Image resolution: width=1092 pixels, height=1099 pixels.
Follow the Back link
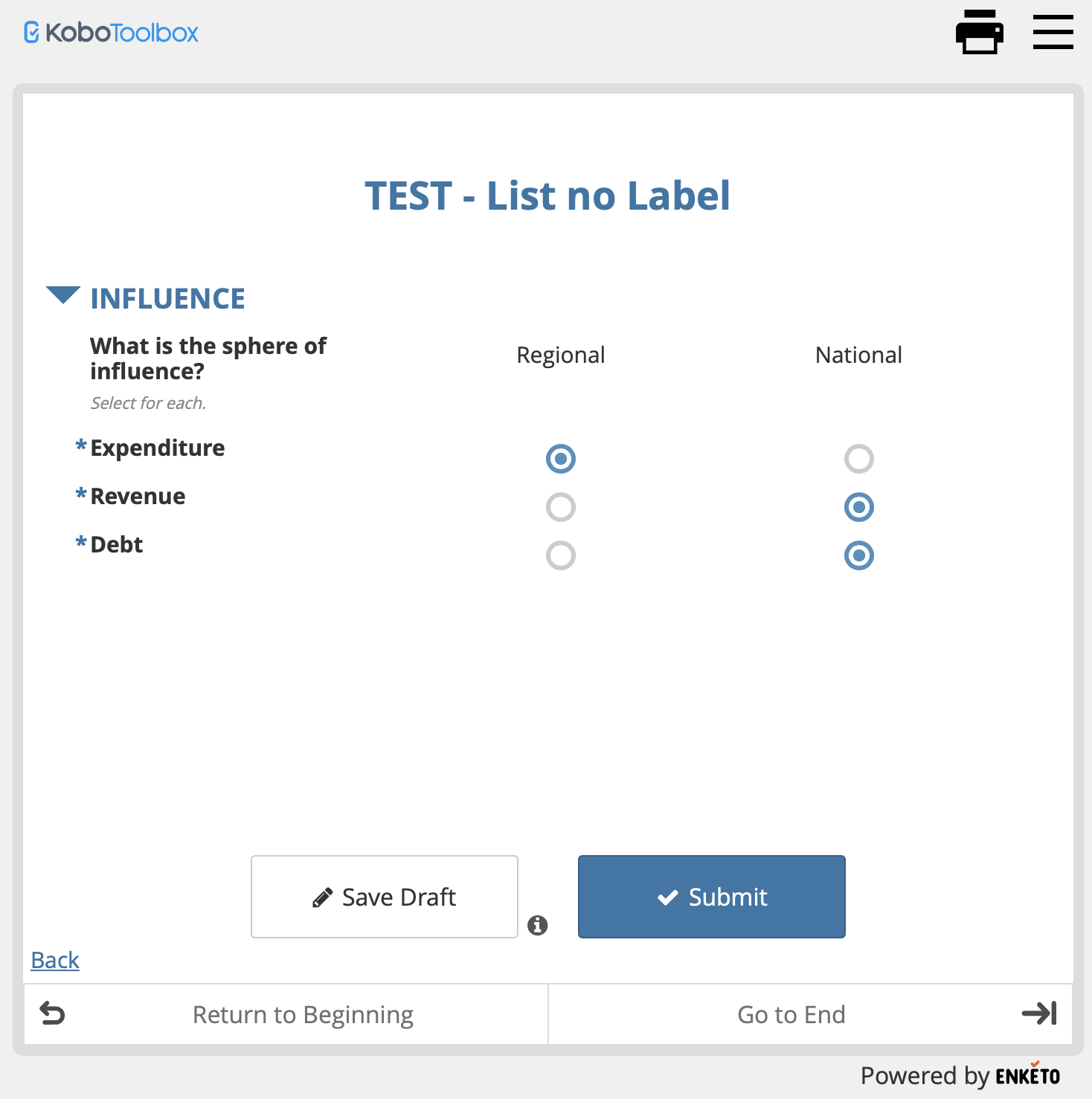[55, 960]
